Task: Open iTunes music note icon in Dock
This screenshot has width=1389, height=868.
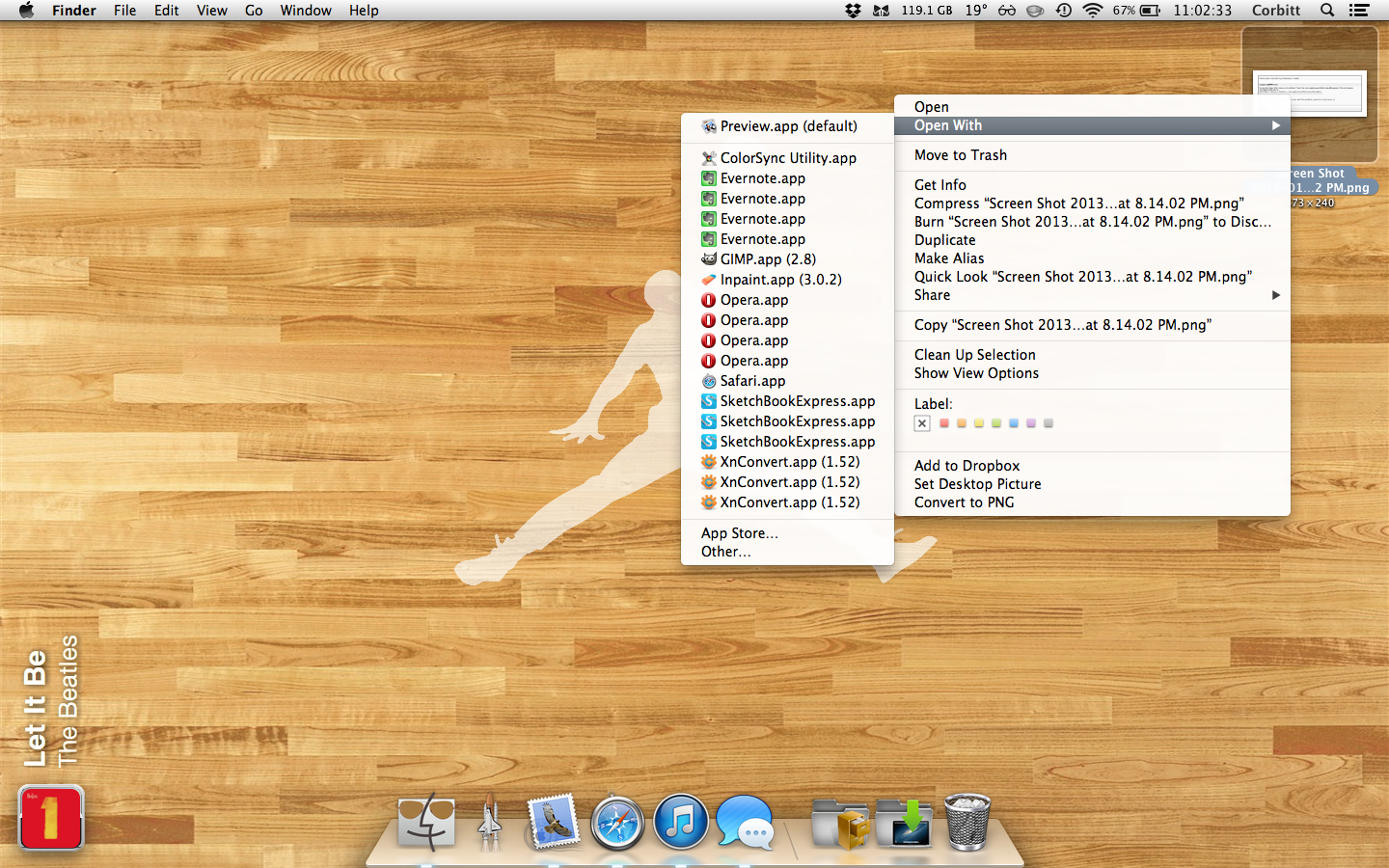Action: click(681, 823)
